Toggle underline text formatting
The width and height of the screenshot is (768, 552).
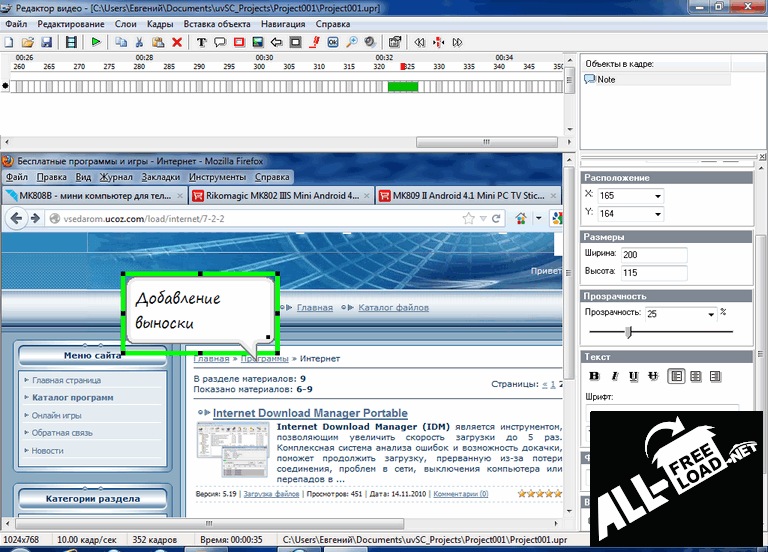pos(633,376)
